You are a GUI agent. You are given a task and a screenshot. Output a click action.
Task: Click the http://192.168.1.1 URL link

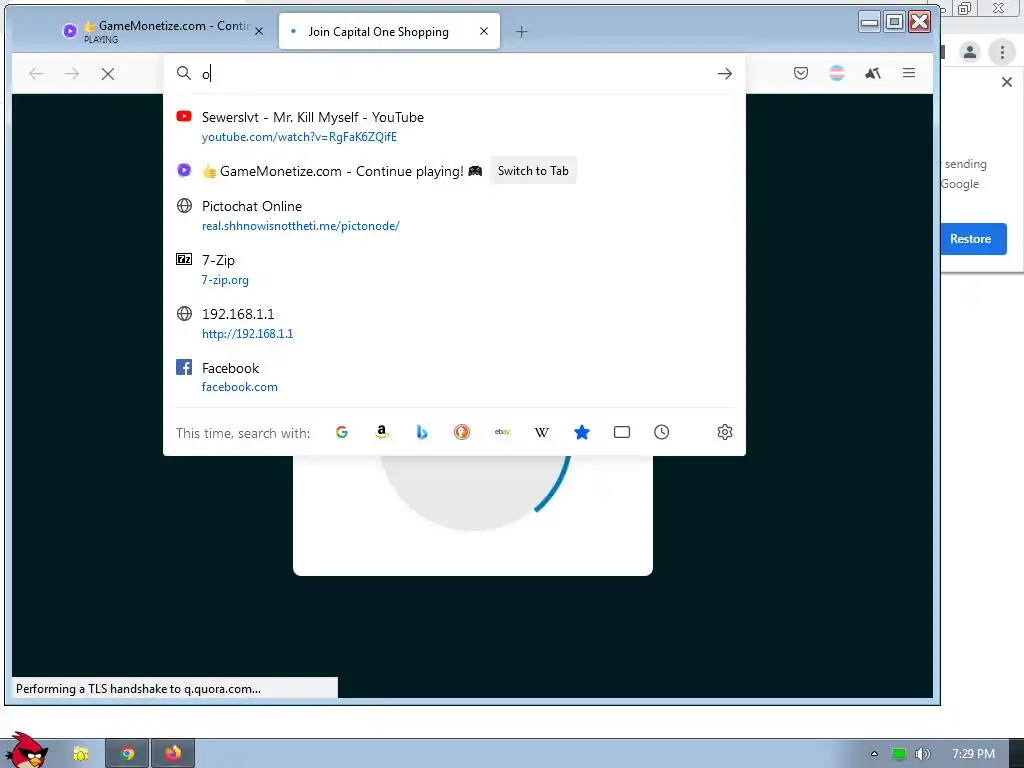tap(248, 334)
